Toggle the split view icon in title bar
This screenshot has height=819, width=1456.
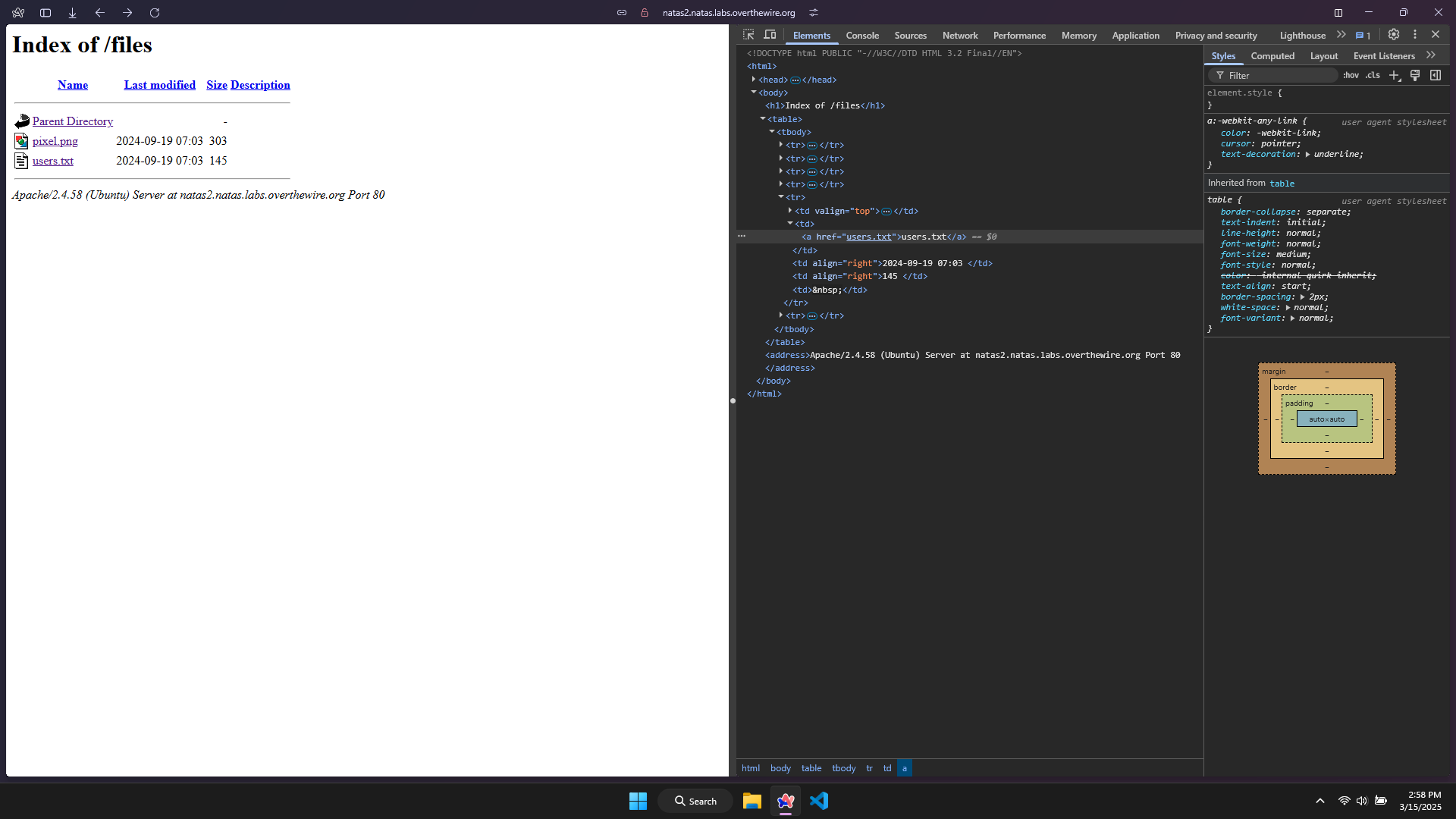point(1338,13)
